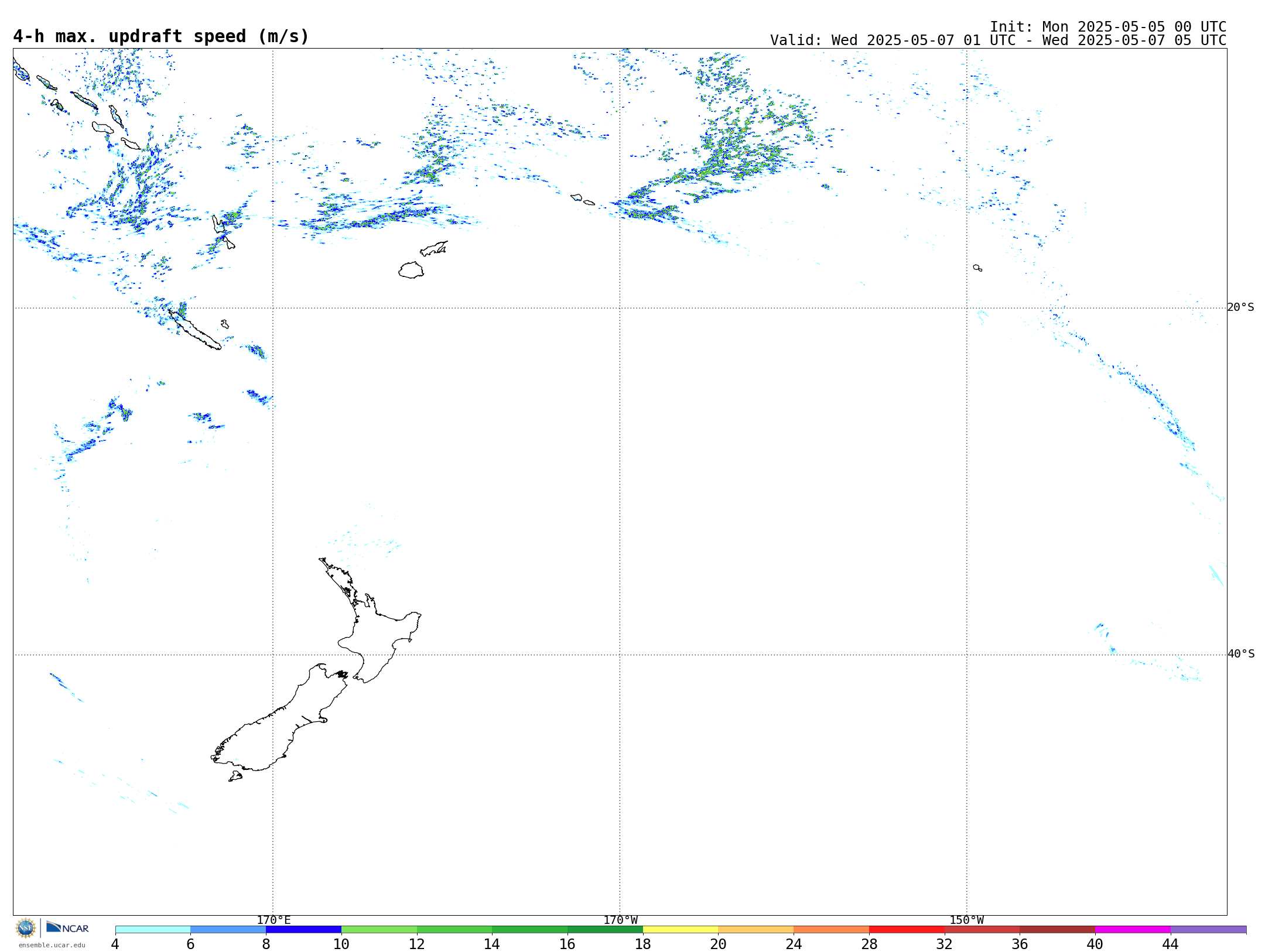Click the ensemble.ucar.edu text
Viewport: 1265px width, 952px height.
[x=52, y=945]
